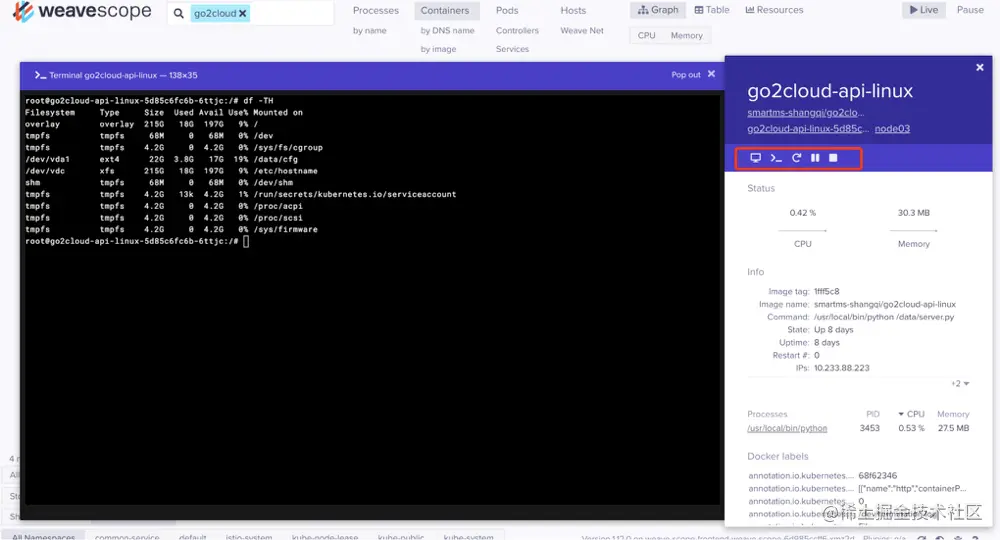This screenshot has height=540, width=1000.
Task: Switch to Graph view mode
Action: (x=658, y=10)
